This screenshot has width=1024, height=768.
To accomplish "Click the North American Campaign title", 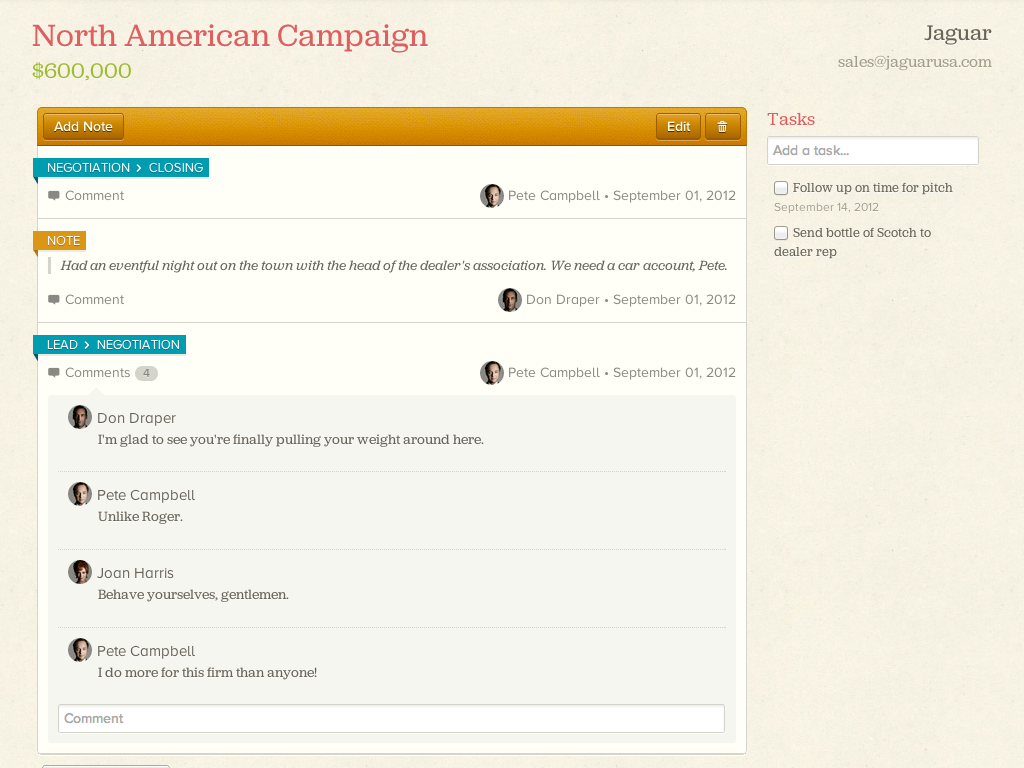I will coord(230,36).
